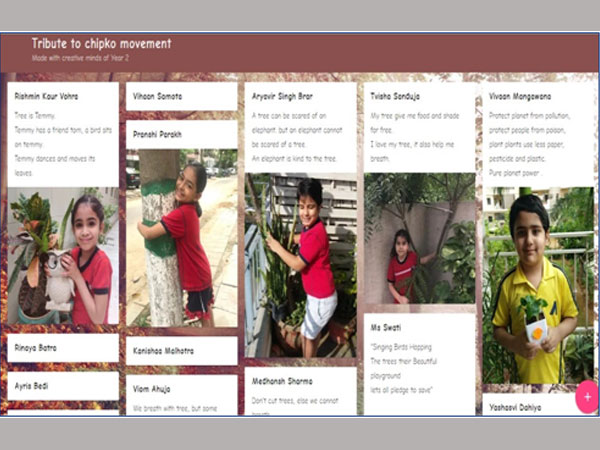View photo of boy beside snake plant
Image resolution: width=600 pixels, height=450 pixels.
[x=300, y=265]
